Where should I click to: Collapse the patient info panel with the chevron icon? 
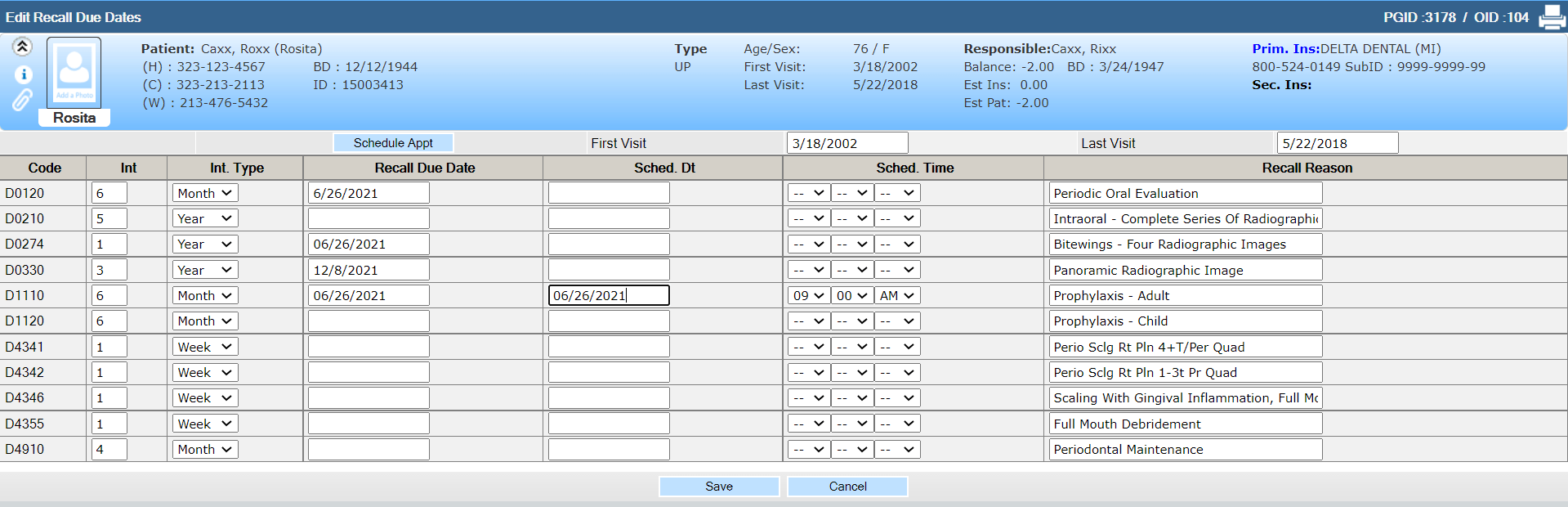(x=22, y=47)
